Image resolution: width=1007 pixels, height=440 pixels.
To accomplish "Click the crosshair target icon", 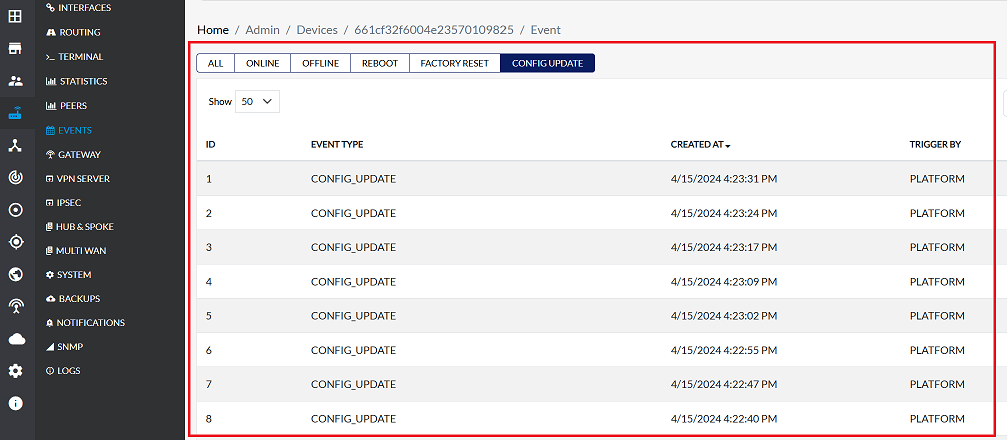I will [16, 242].
